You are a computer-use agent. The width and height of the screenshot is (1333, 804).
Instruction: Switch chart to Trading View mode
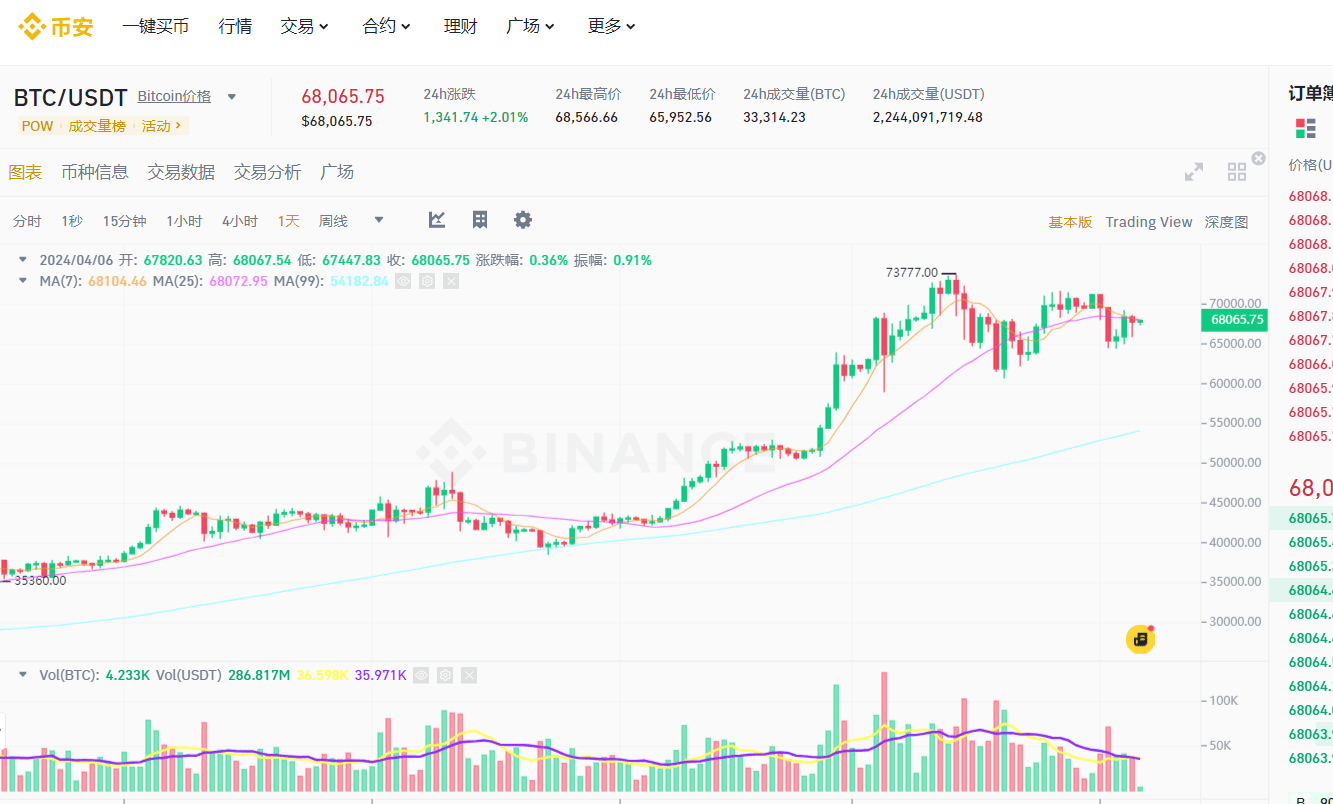pos(1149,222)
